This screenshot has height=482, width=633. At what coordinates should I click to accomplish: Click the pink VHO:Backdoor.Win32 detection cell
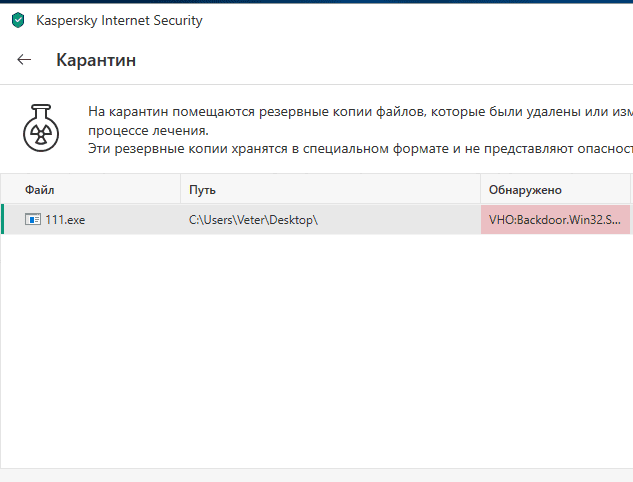(555, 219)
